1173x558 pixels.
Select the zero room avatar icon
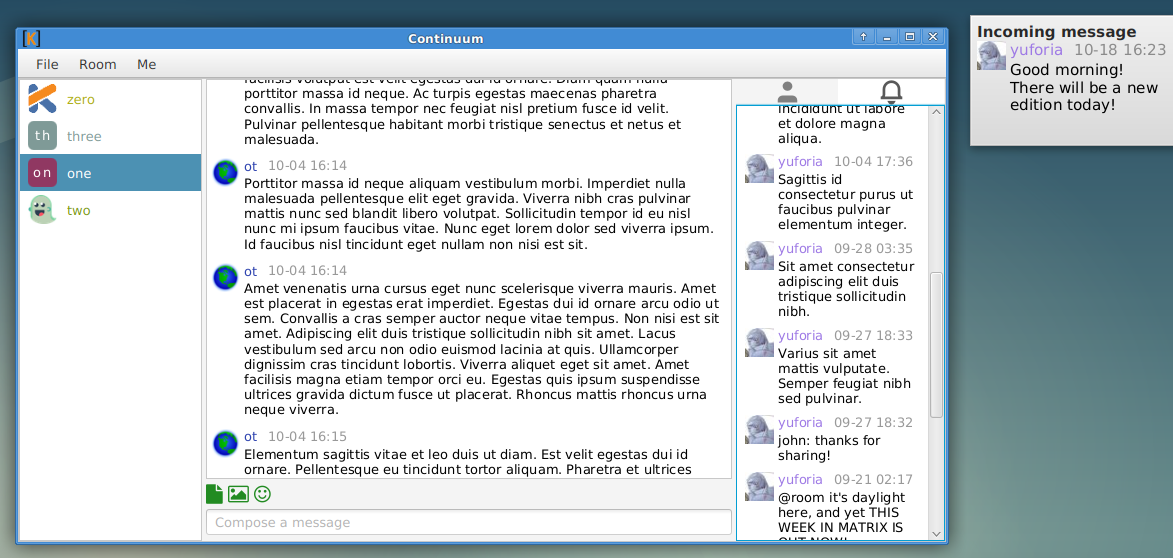click(42, 99)
